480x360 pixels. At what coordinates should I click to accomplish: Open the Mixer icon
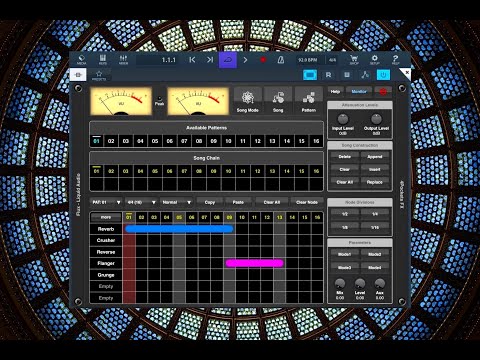coord(123,60)
